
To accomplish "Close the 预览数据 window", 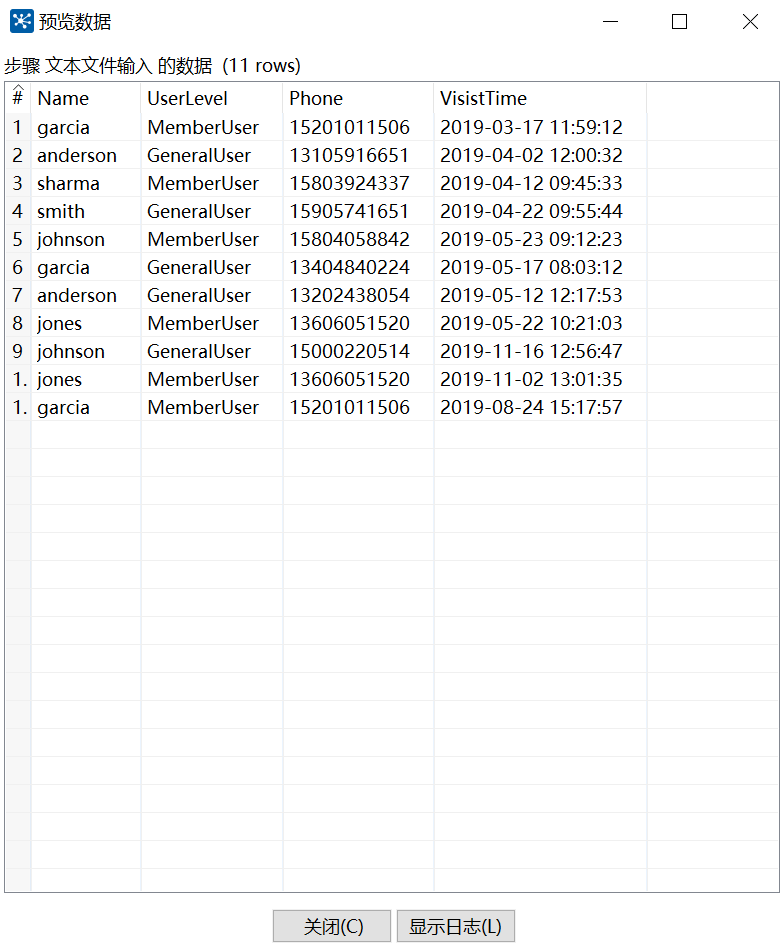I will (750, 22).
